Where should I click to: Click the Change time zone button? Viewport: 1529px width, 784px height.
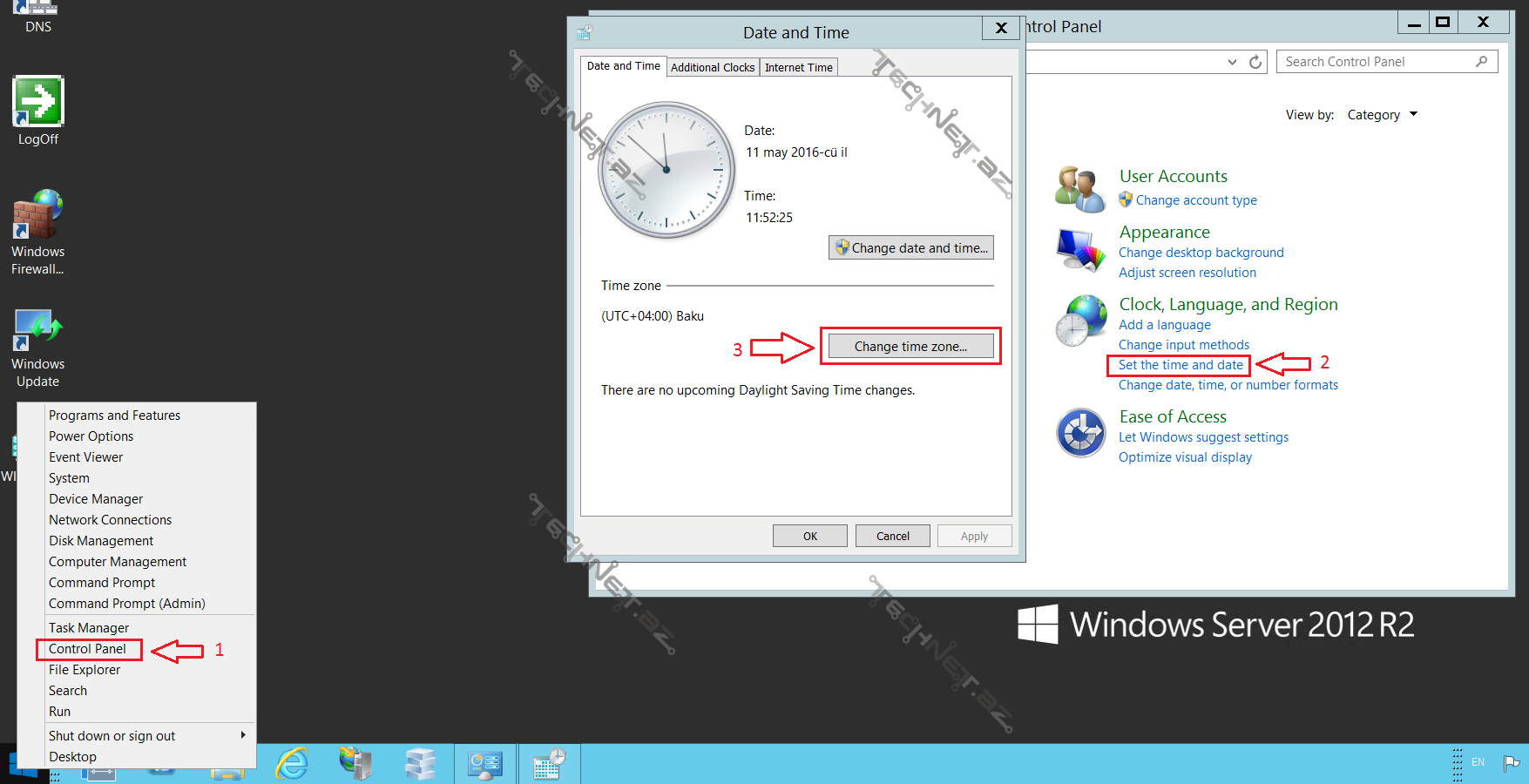point(910,347)
